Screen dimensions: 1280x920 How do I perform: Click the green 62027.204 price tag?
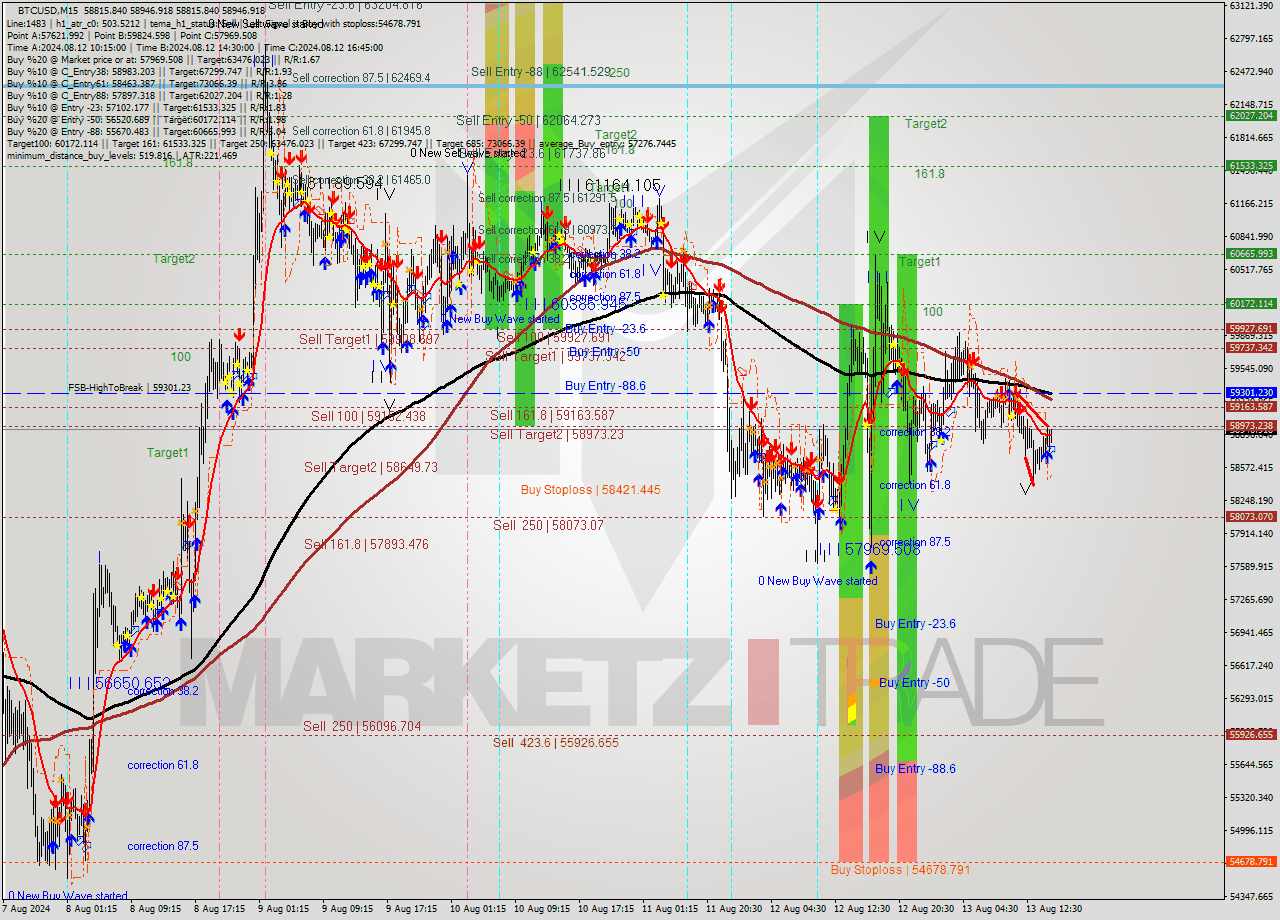coord(1250,115)
